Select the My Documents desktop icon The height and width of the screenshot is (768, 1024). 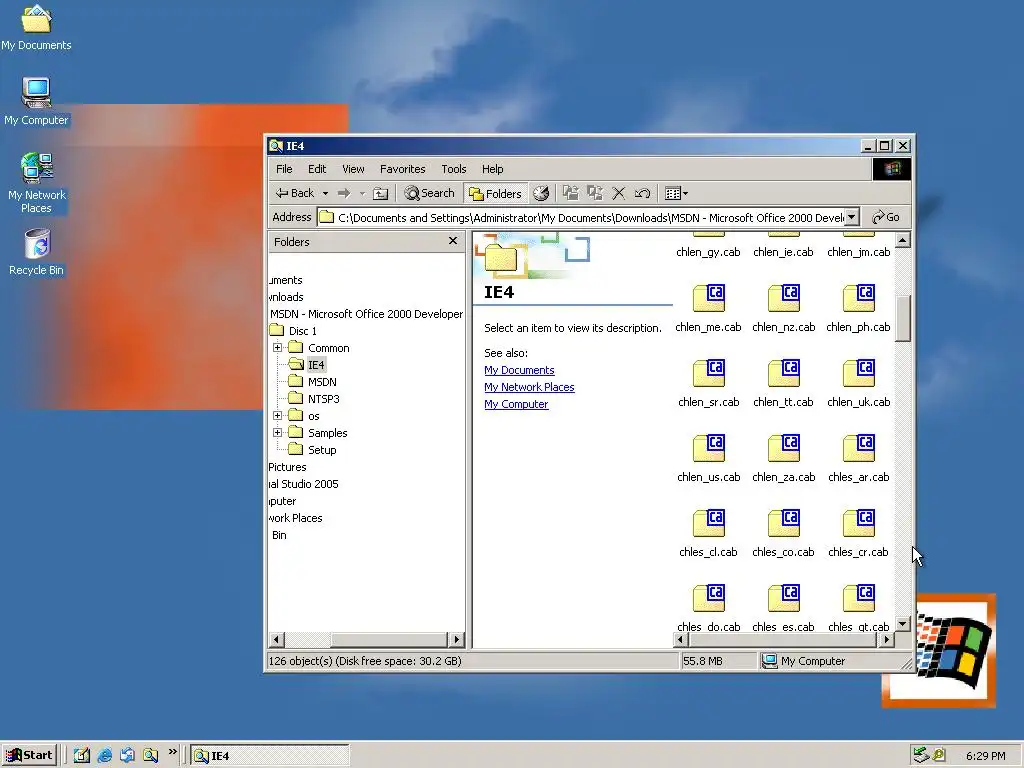coord(36,18)
